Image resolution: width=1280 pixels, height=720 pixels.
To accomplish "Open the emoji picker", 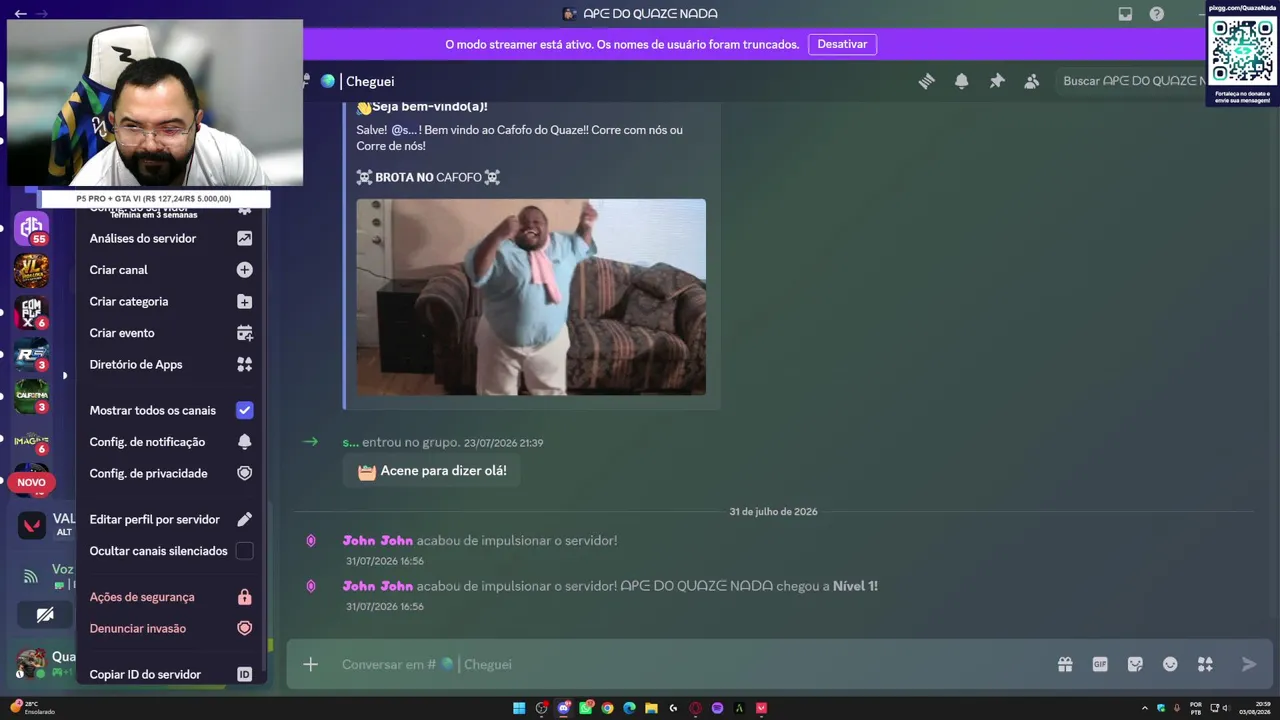I will click(1170, 664).
